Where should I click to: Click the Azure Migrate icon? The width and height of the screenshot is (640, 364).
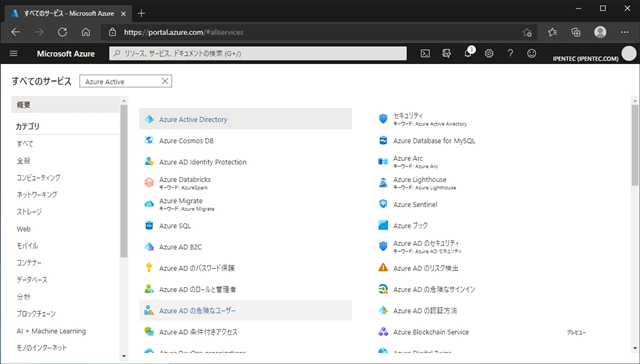pyautogui.click(x=149, y=204)
